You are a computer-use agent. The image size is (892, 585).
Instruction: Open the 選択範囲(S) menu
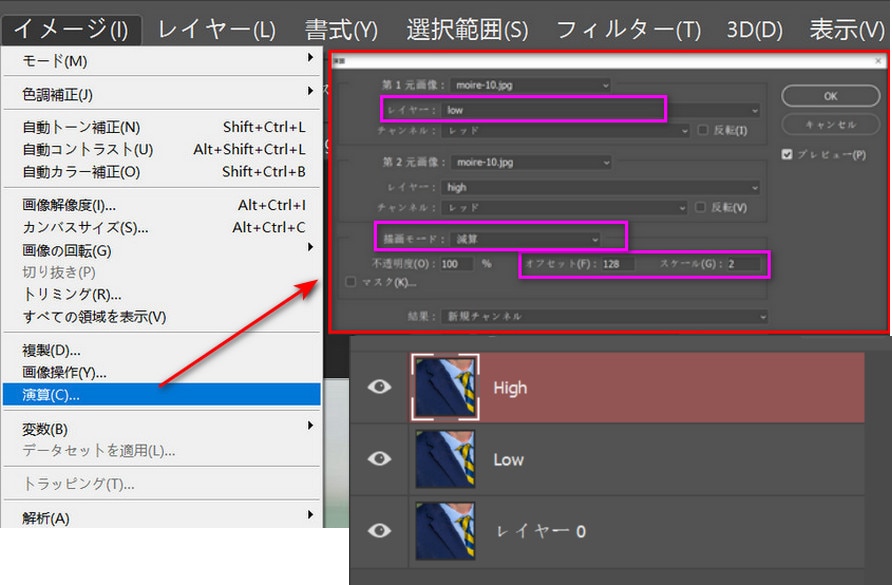tap(467, 29)
